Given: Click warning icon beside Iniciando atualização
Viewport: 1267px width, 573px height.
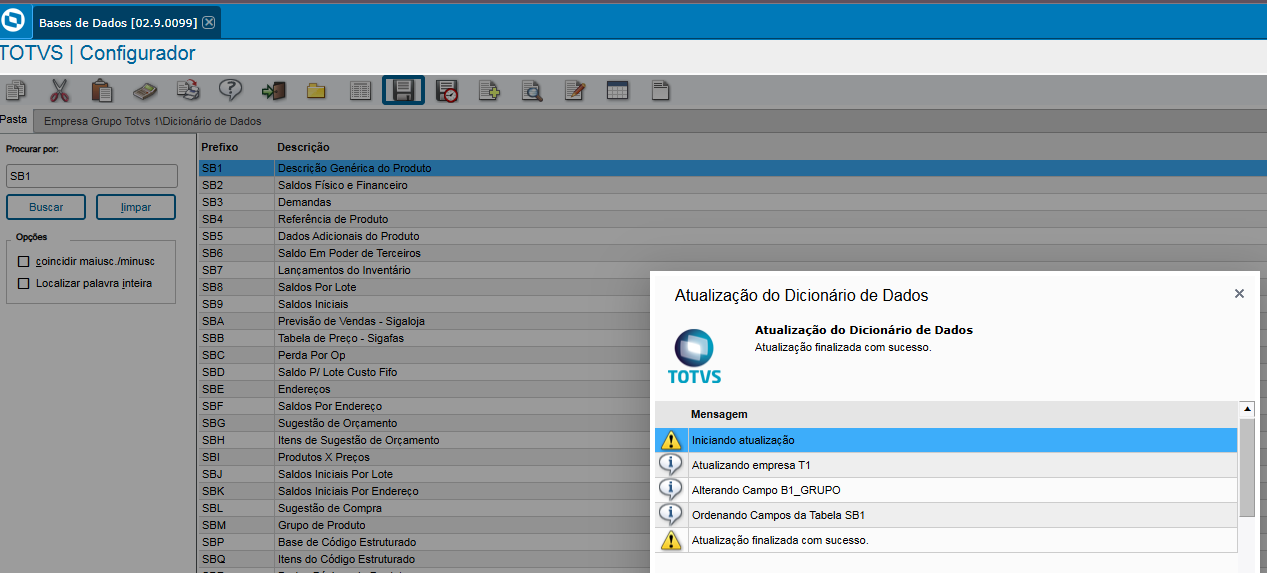Looking at the screenshot, I should pyautogui.click(x=671, y=440).
